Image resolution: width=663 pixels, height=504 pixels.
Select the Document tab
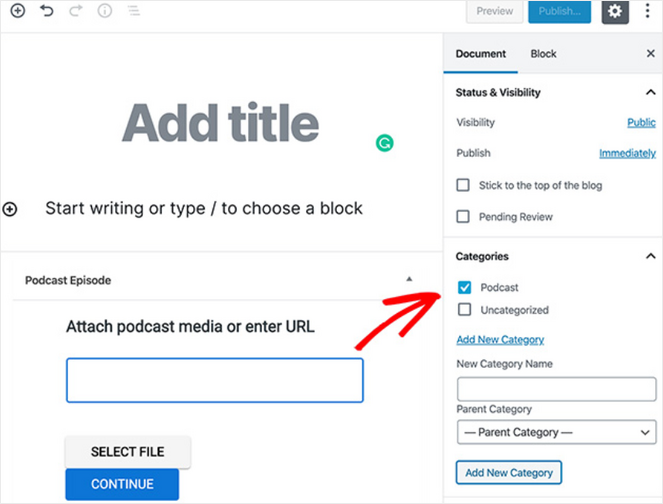coord(481,54)
